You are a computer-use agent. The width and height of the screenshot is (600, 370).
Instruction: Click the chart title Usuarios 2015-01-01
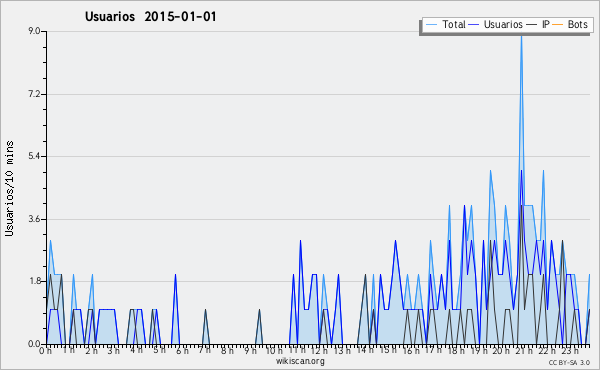click(151, 16)
